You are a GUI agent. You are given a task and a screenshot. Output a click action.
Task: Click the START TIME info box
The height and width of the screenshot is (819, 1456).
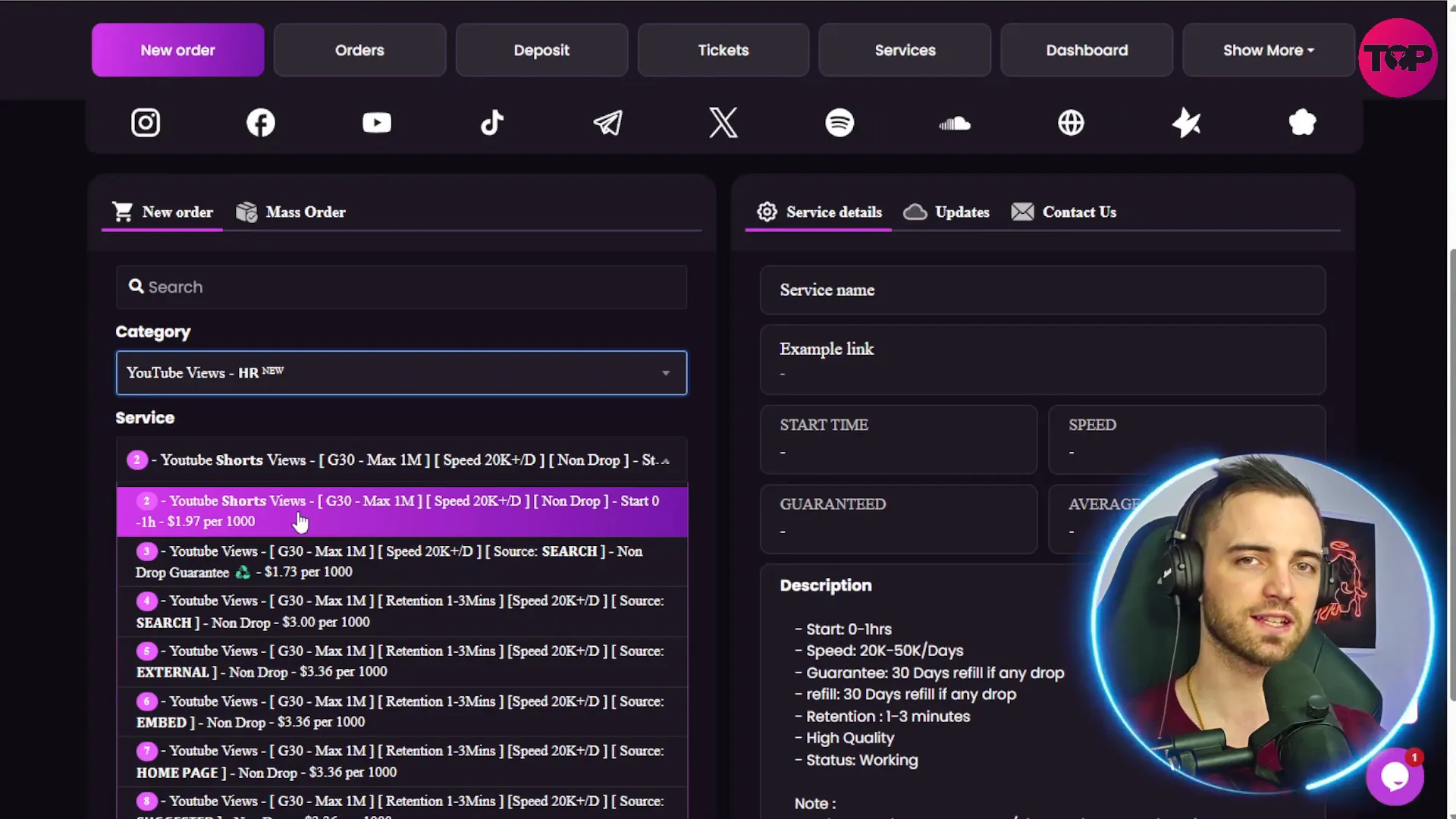[899, 440]
